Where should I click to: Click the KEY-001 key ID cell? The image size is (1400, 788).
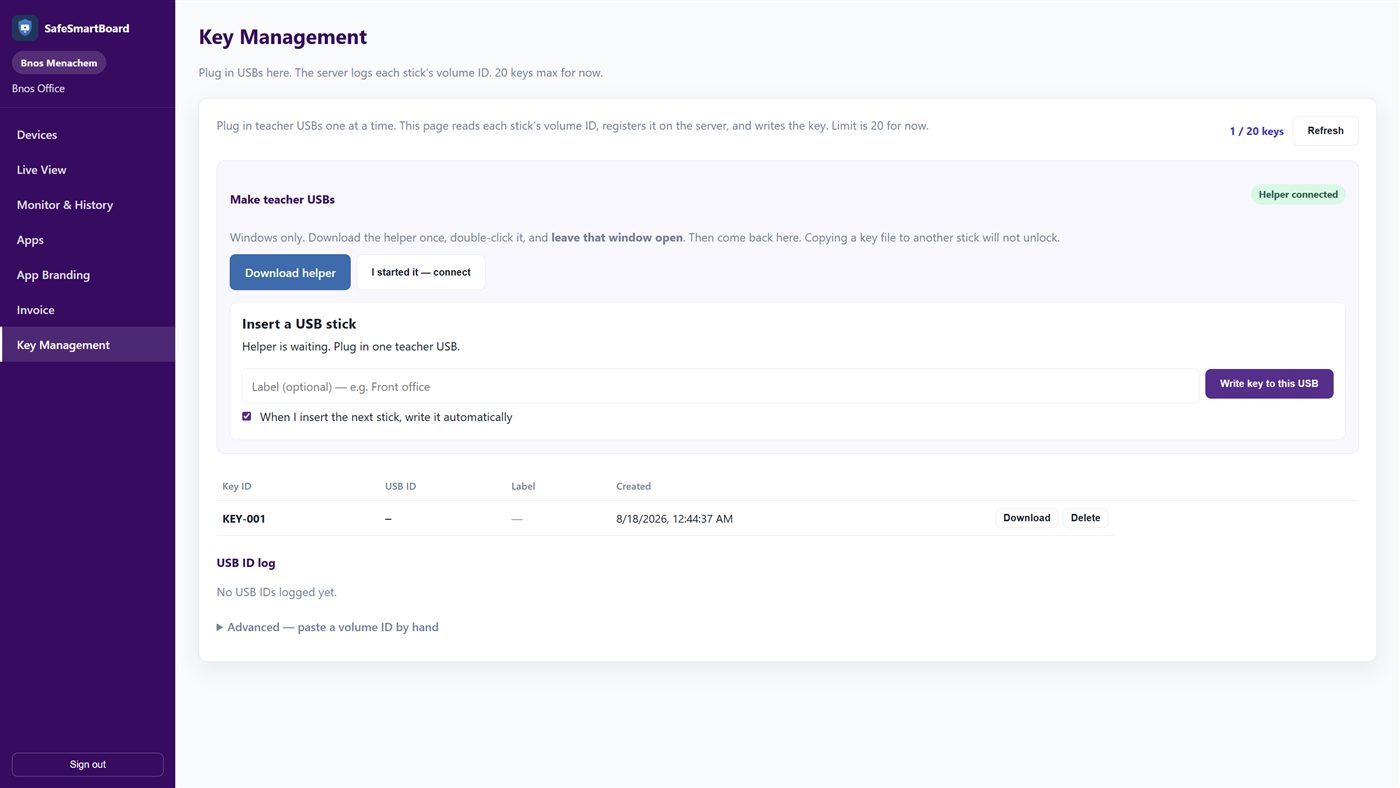[x=244, y=519]
